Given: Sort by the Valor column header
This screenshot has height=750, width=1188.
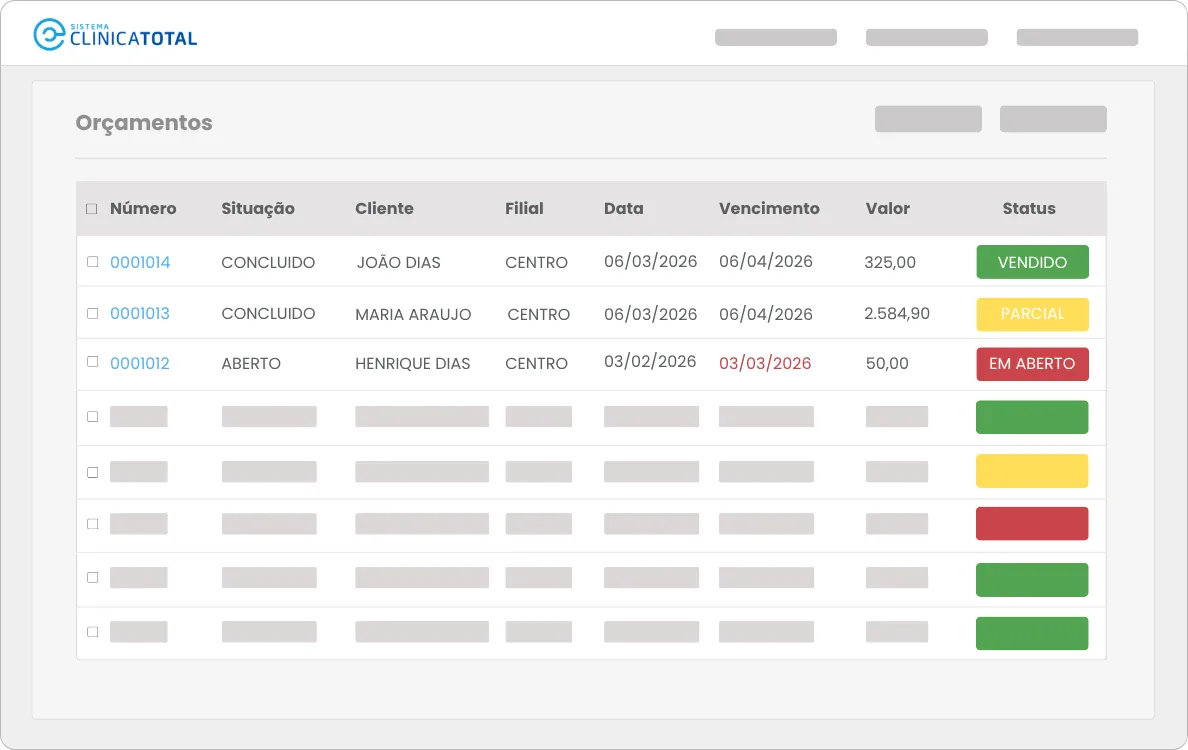Looking at the screenshot, I should [887, 208].
